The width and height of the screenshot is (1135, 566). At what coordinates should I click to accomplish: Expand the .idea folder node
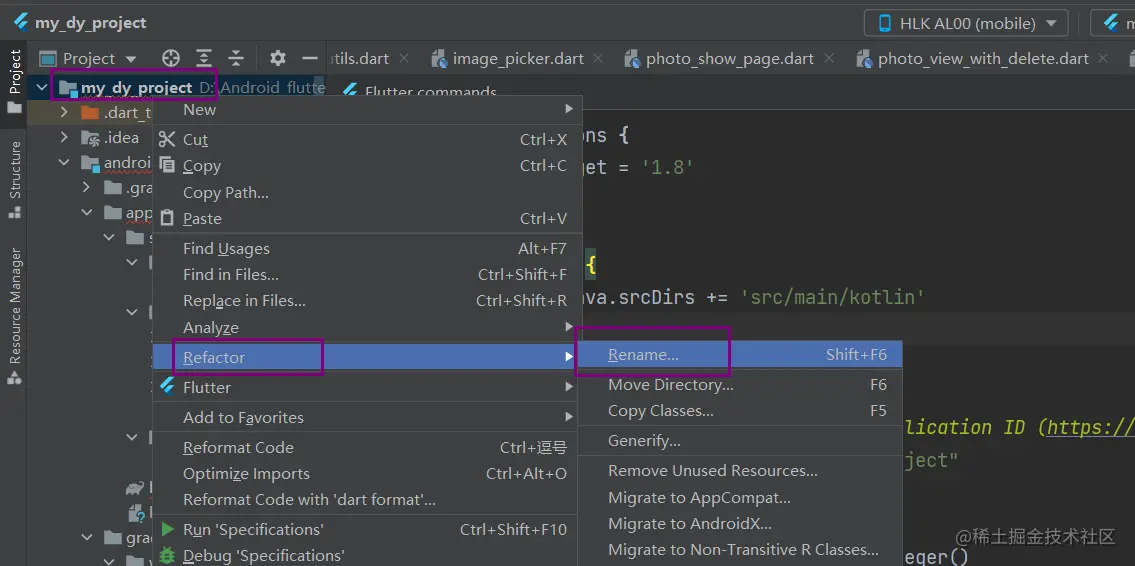(64, 138)
